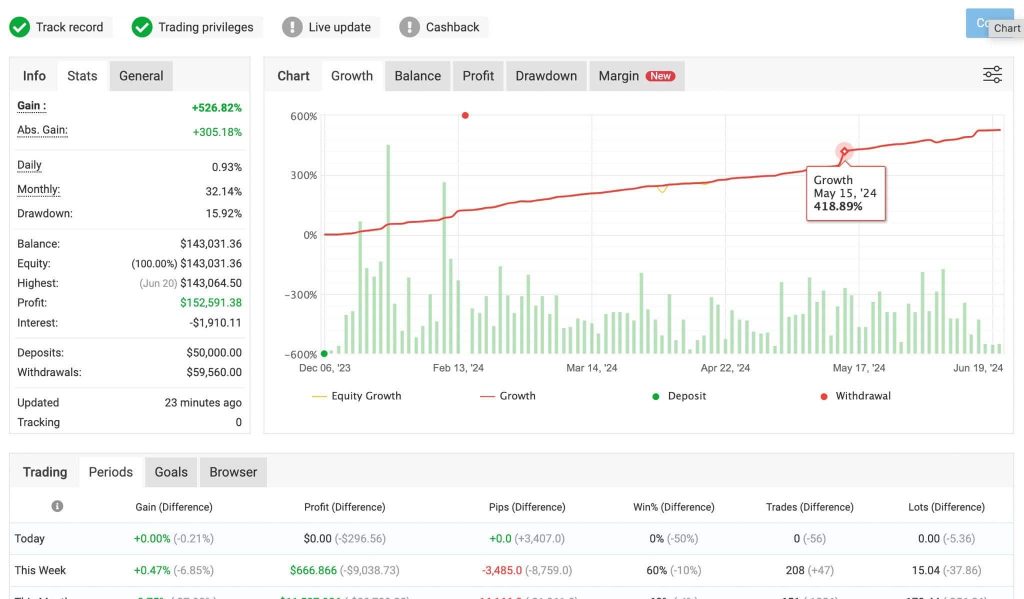The image size is (1024, 599).
Task: Click the Pips (Difference) column header
Action: pyautogui.click(x=527, y=507)
